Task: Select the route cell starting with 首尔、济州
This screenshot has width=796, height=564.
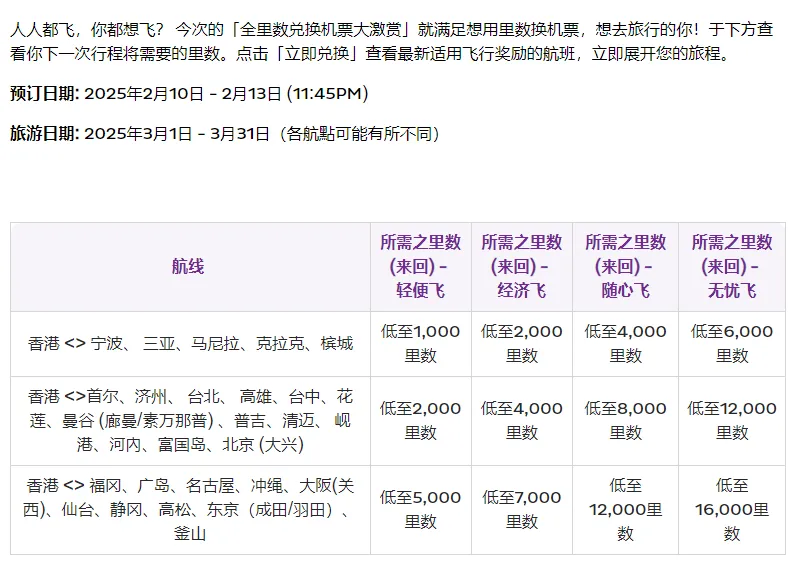Action: (190, 421)
